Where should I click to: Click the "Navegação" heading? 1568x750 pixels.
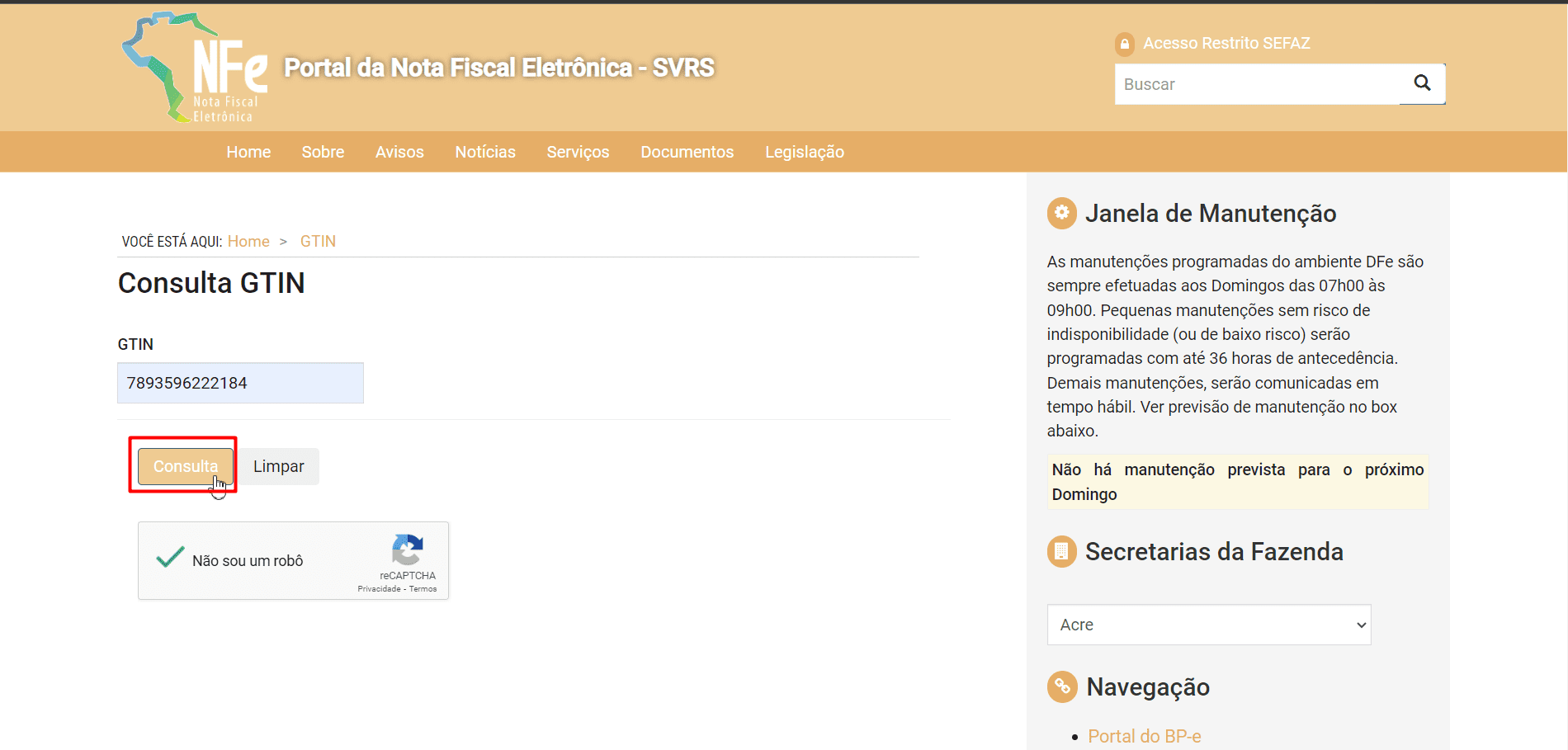(1148, 687)
